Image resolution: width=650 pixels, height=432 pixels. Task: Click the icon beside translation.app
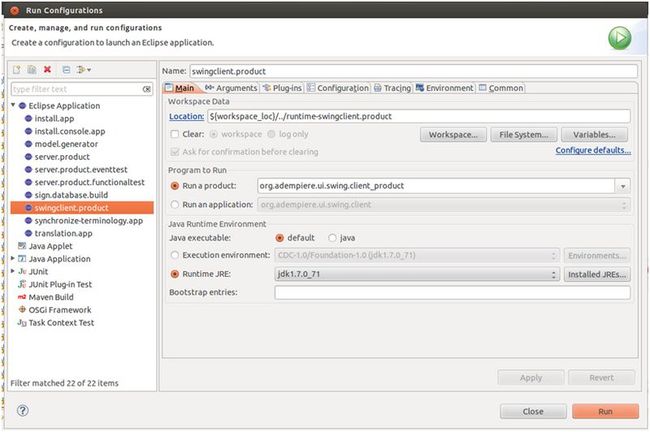[28, 233]
